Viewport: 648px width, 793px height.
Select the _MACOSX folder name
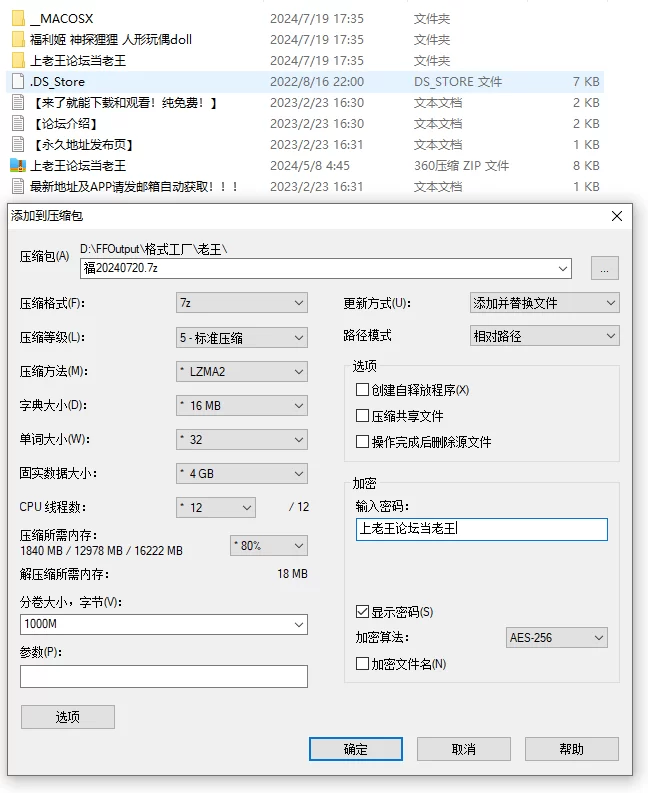(62, 19)
